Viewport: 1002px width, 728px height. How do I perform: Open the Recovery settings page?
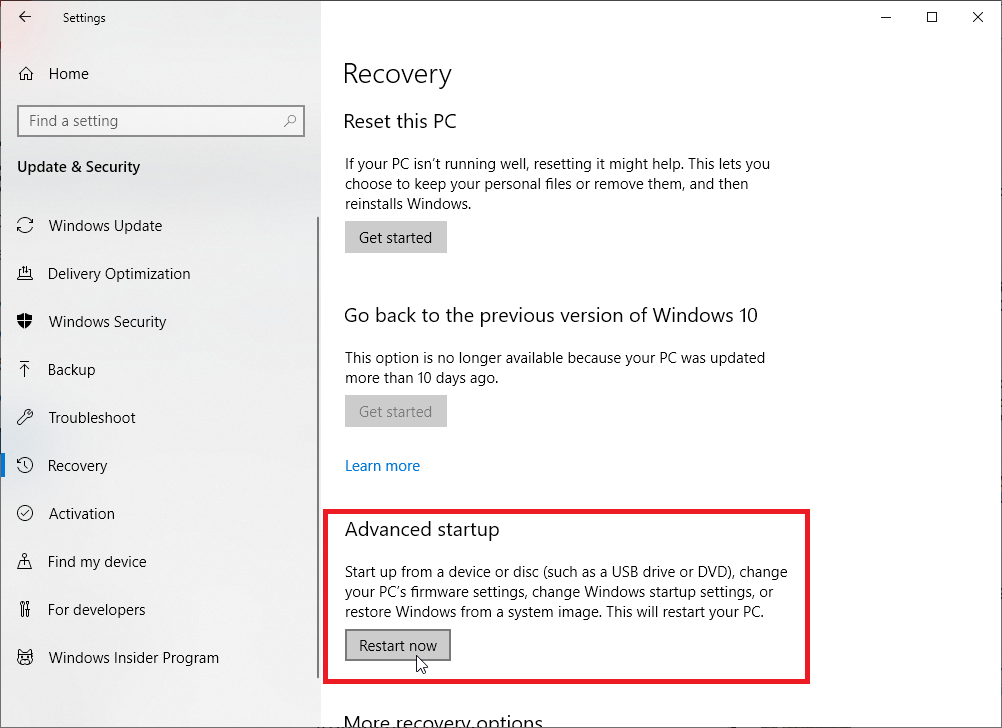pyautogui.click(x=77, y=466)
